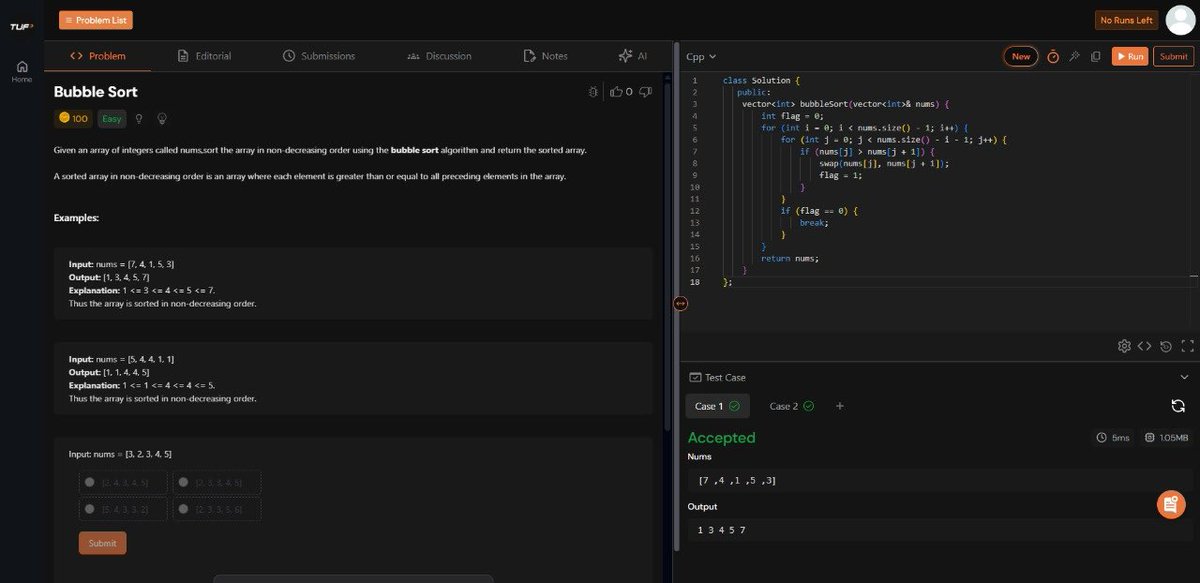Click the Nums input field value
Viewport: 1200px width, 583px height.
coord(939,481)
